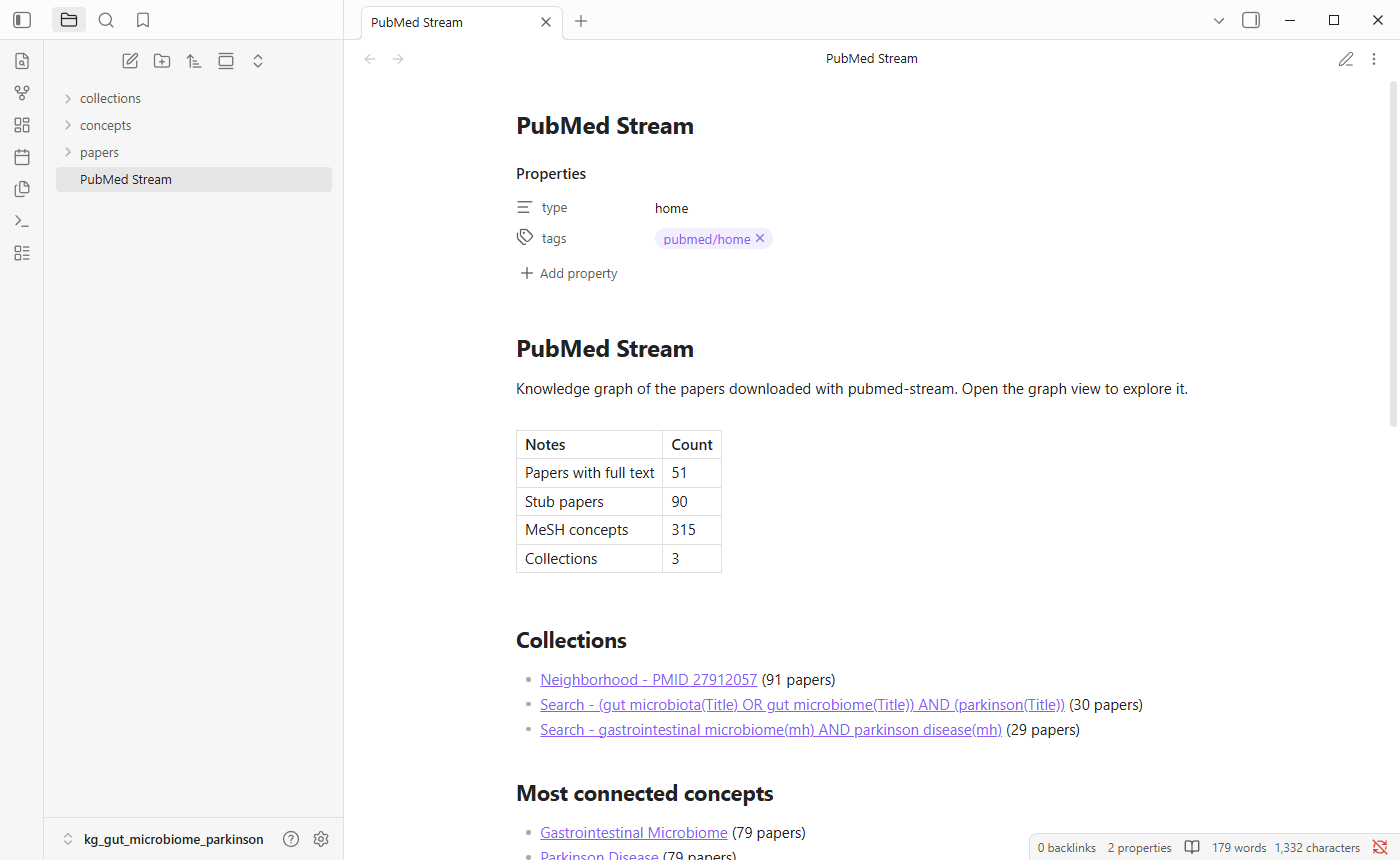Switch to editing view pencil icon

1346,59
